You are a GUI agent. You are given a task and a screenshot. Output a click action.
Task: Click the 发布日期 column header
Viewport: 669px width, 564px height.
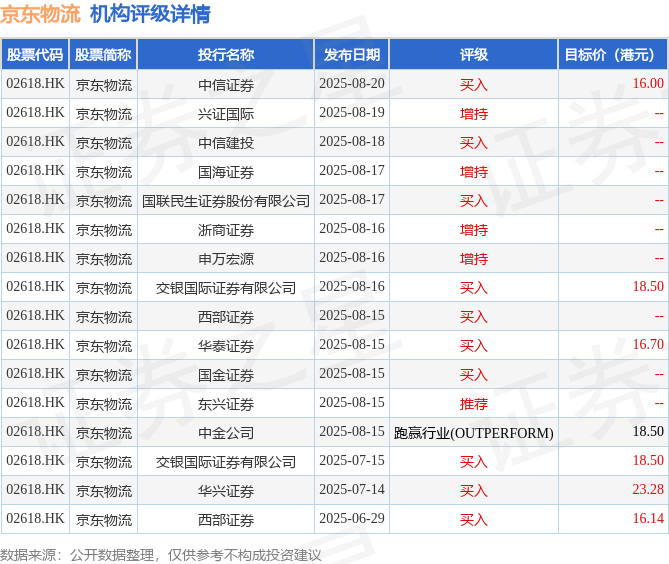tap(352, 55)
